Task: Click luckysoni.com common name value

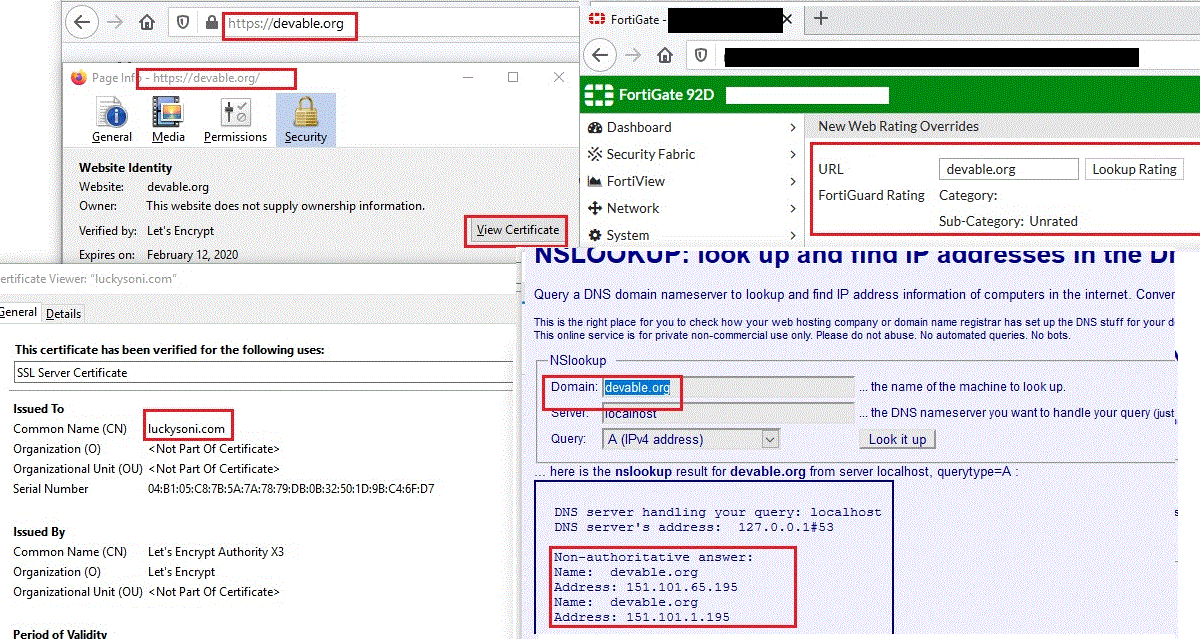Action: (x=187, y=429)
